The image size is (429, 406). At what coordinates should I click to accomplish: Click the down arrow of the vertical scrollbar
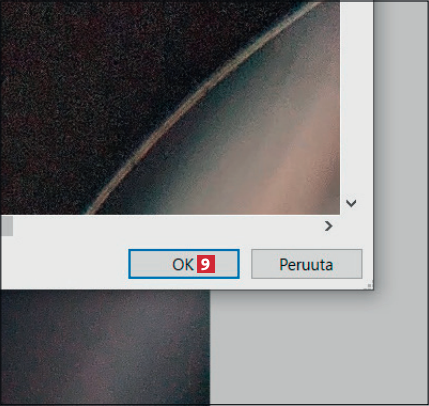351,203
